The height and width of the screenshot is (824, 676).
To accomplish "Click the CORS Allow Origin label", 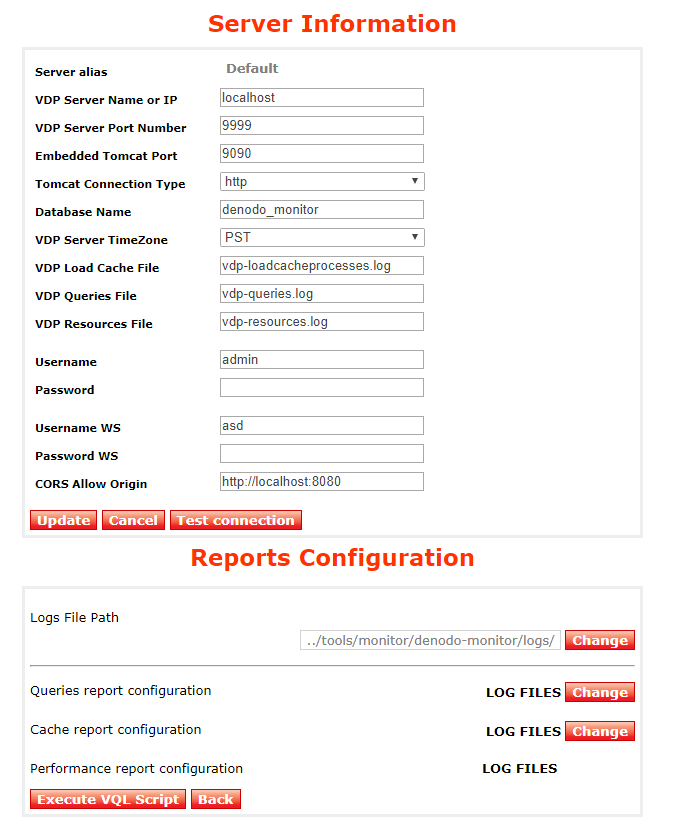I will pos(91,484).
